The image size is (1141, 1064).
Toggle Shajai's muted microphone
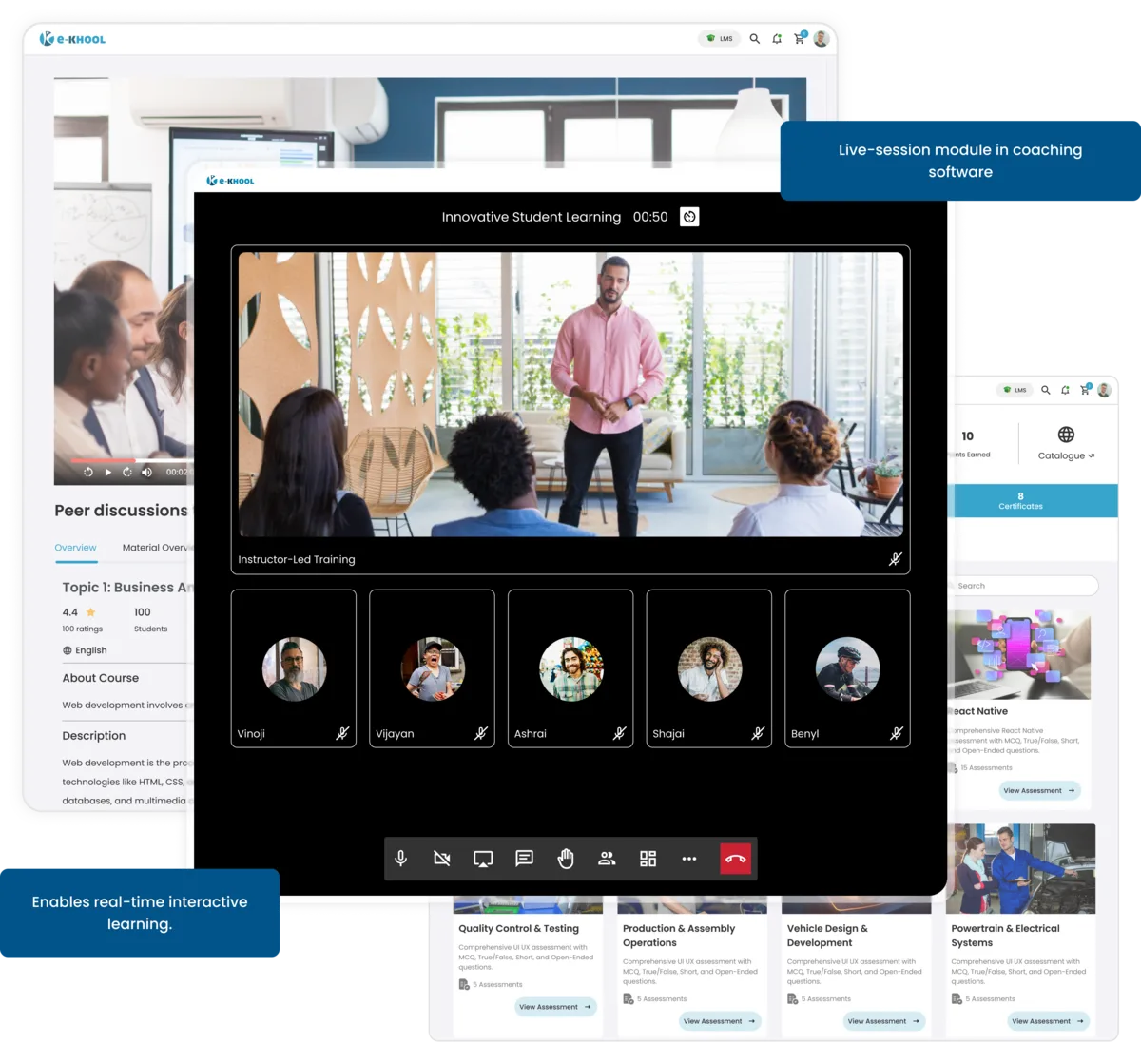tap(756, 733)
